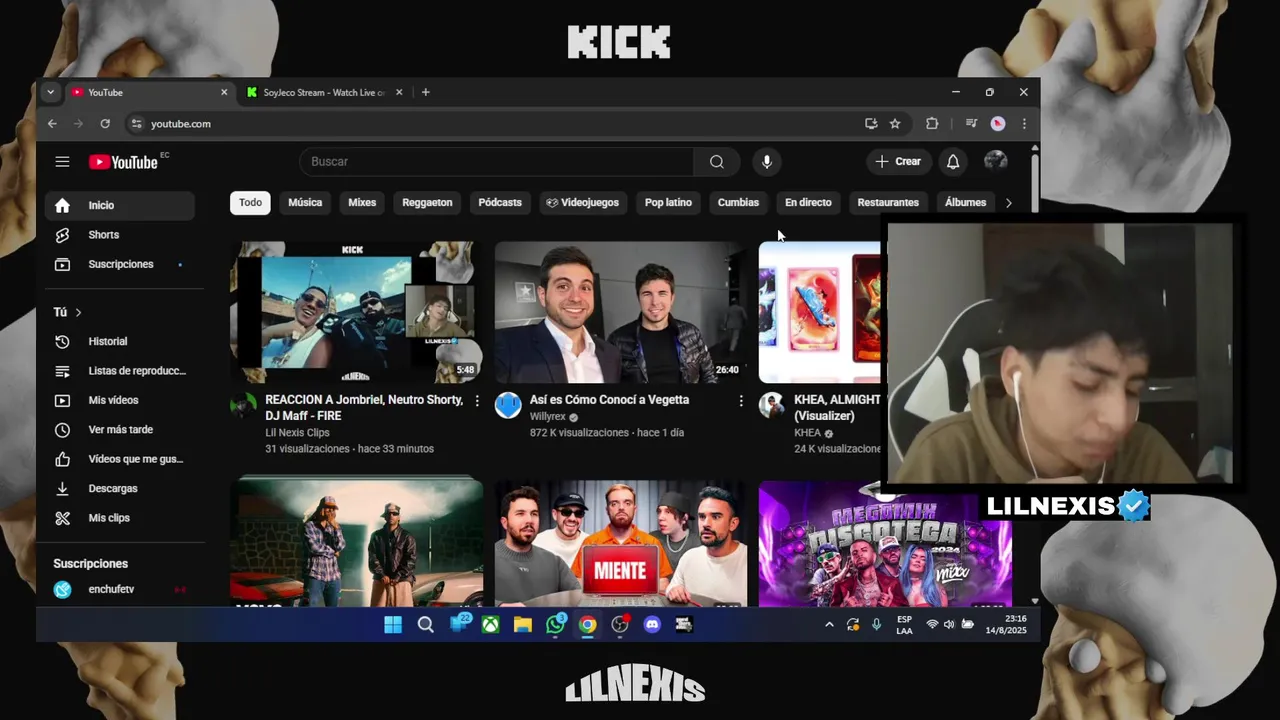Bookmark this page with the star
The image size is (1280, 720).
click(x=895, y=124)
